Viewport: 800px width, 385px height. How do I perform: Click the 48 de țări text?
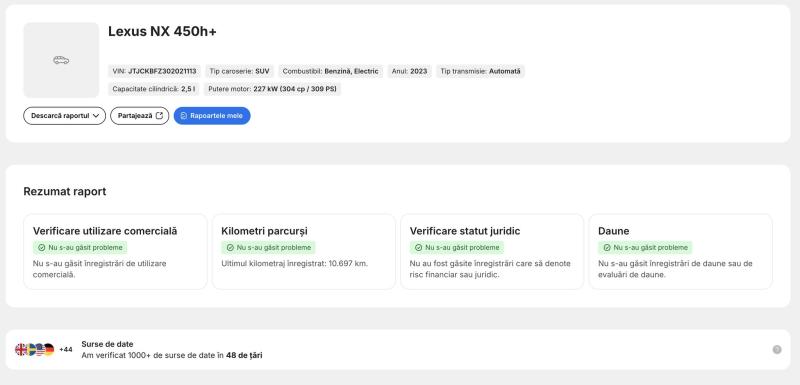click(x=244, y=355)
